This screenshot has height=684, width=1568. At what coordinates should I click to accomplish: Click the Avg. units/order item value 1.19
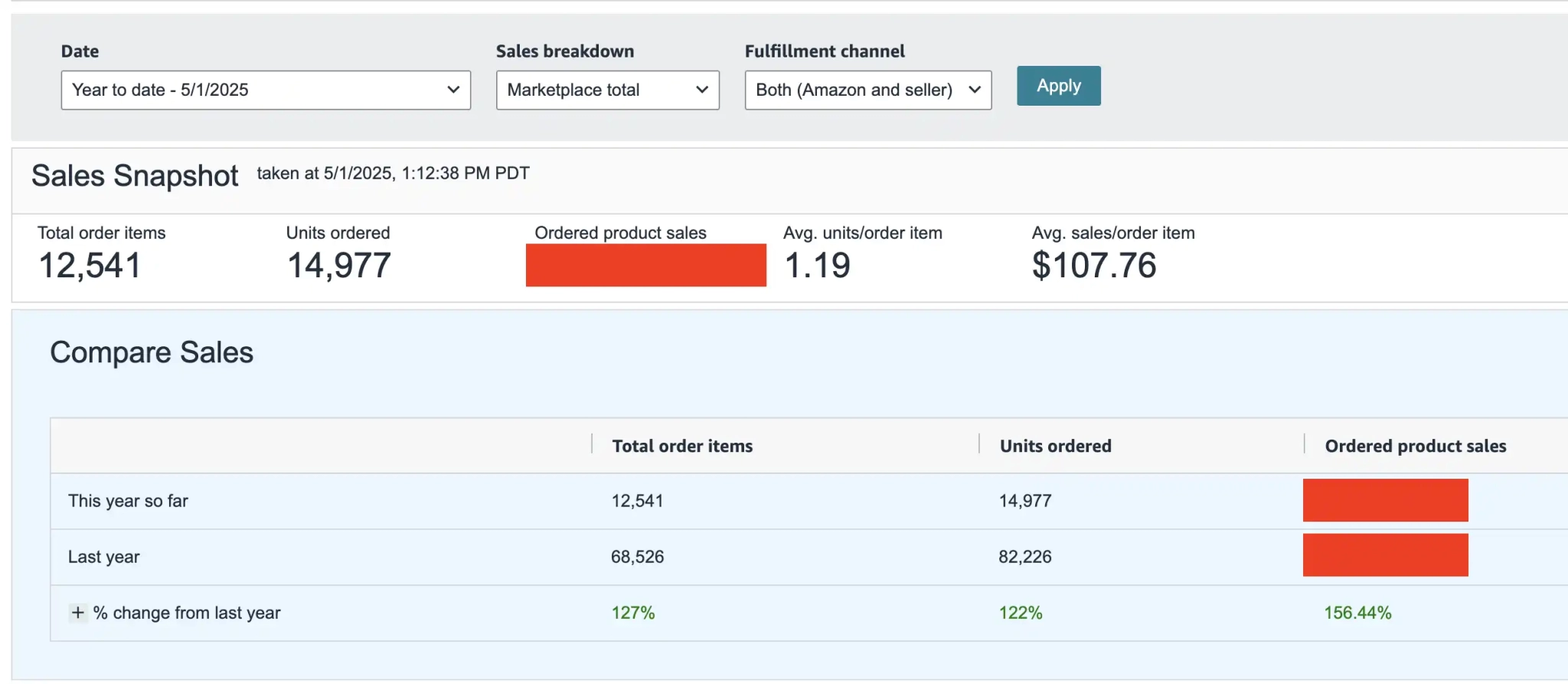(x=817, y=266)
